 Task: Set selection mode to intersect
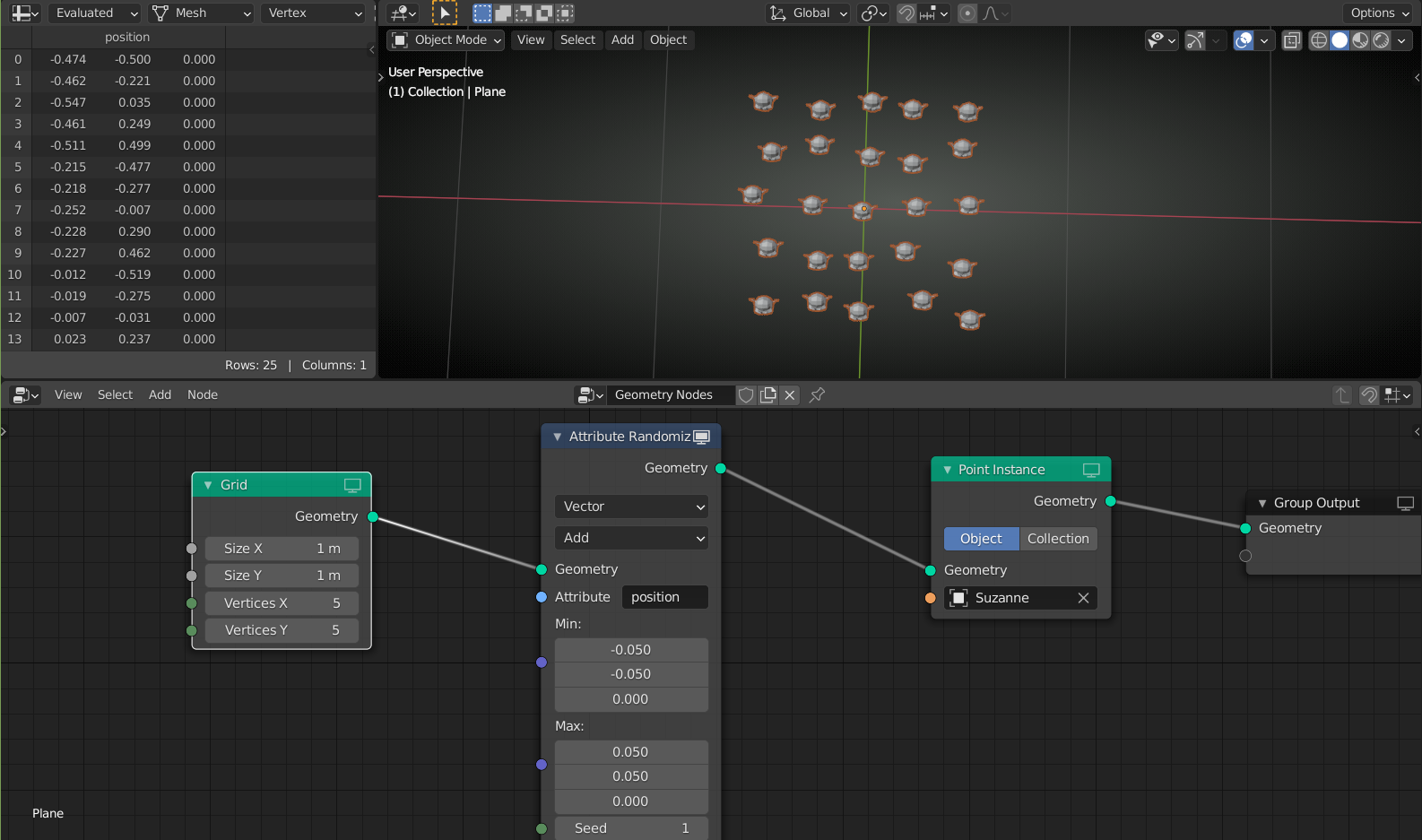click(565, 13)
